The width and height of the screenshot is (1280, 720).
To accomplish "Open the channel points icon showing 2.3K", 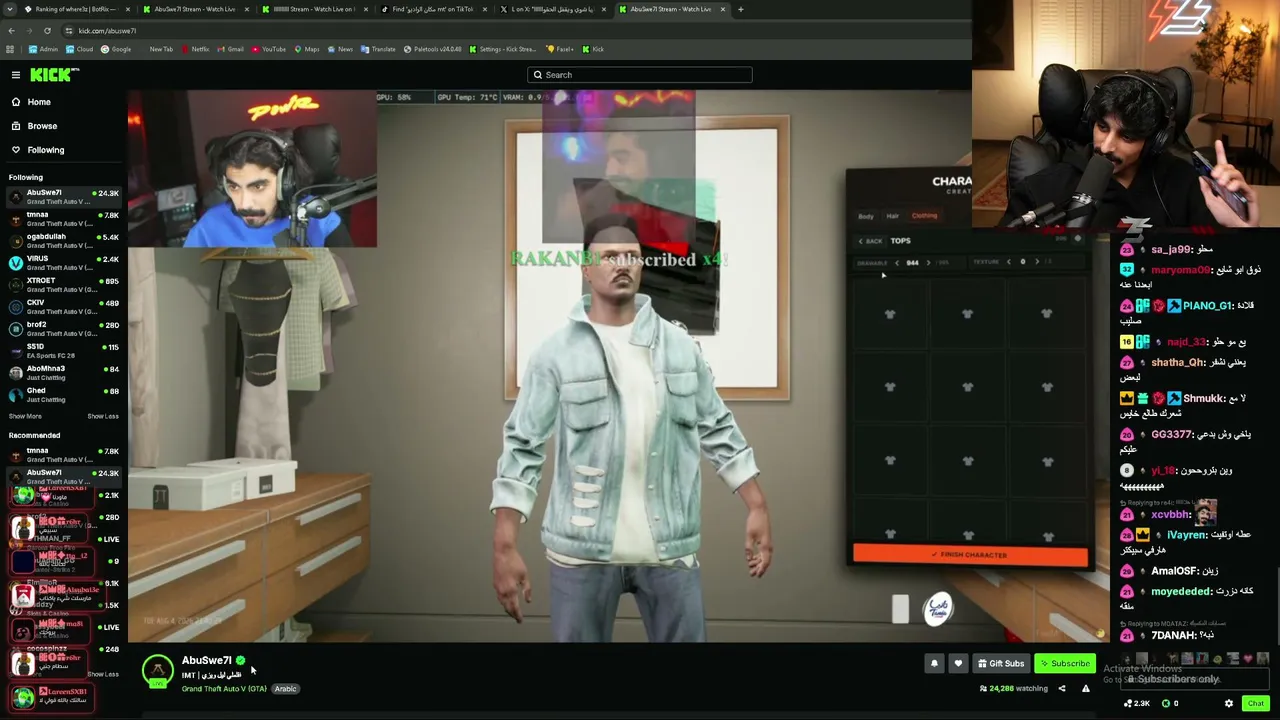I will pyautogui.click(x=1137, y=704).
